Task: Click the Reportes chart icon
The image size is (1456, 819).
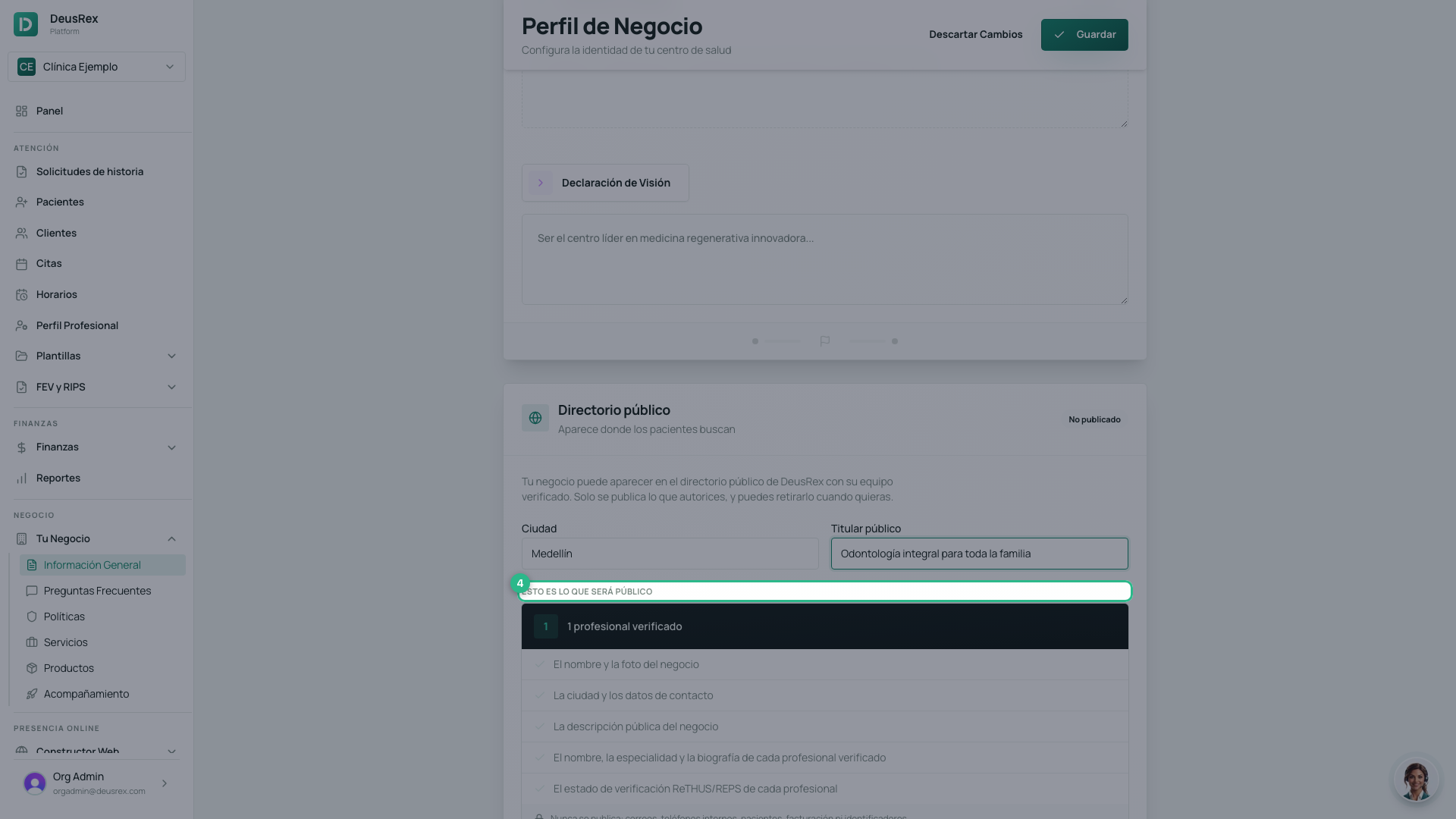Action: coord(21,479)
